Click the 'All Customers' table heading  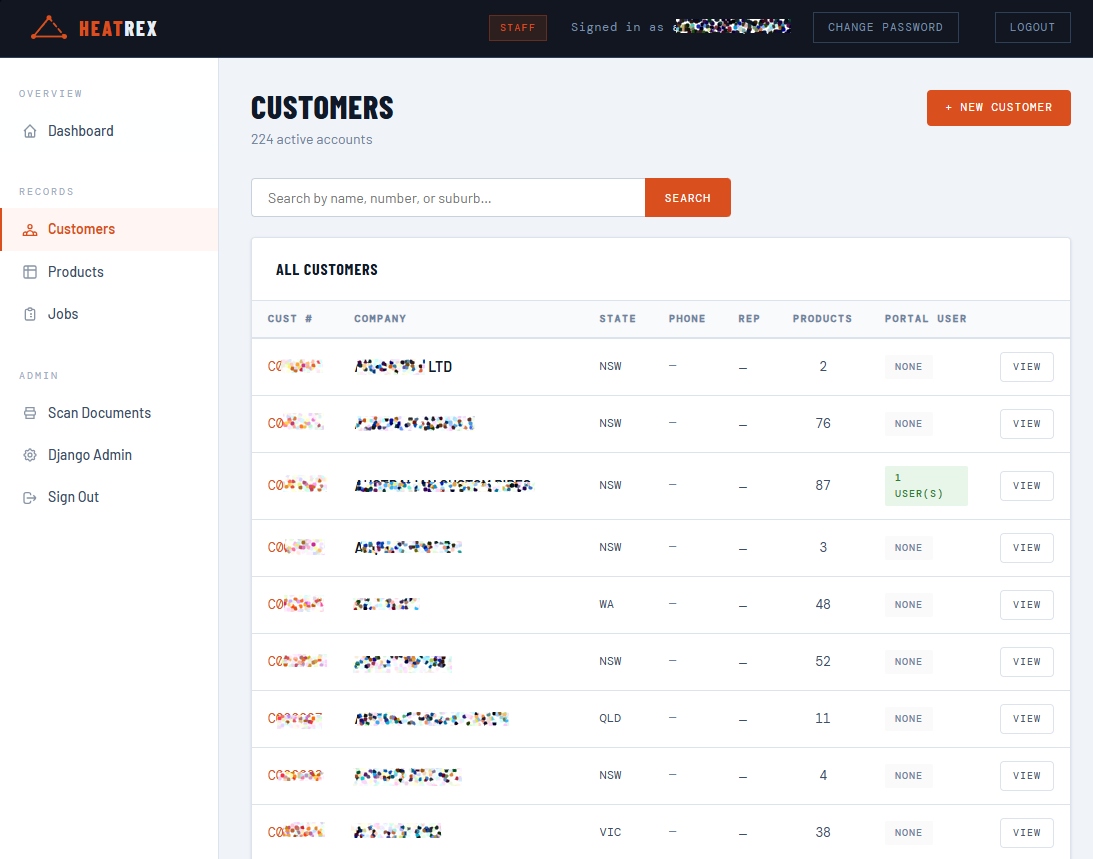[326, 270]
